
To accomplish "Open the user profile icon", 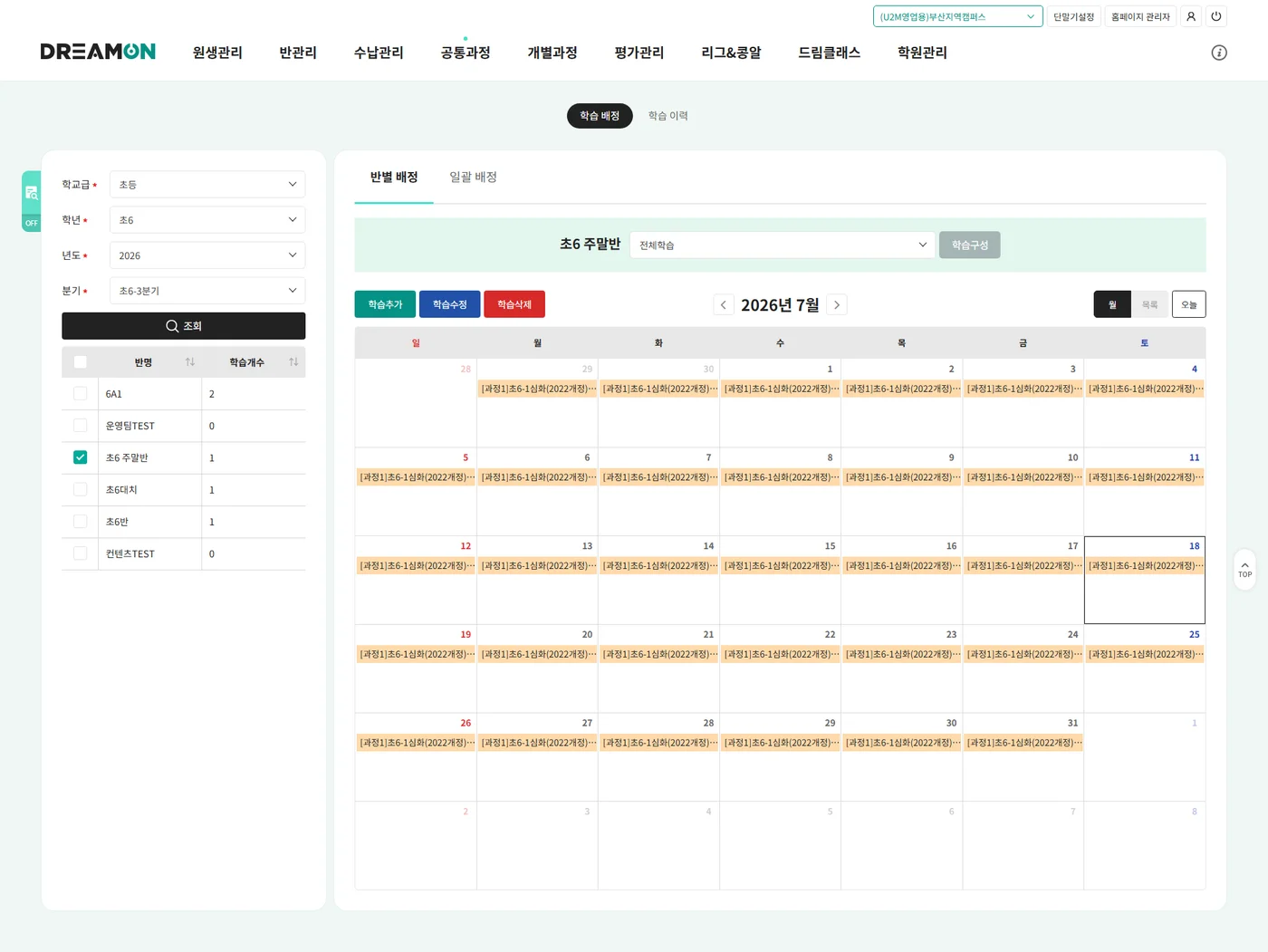I will pos(1191,16).
